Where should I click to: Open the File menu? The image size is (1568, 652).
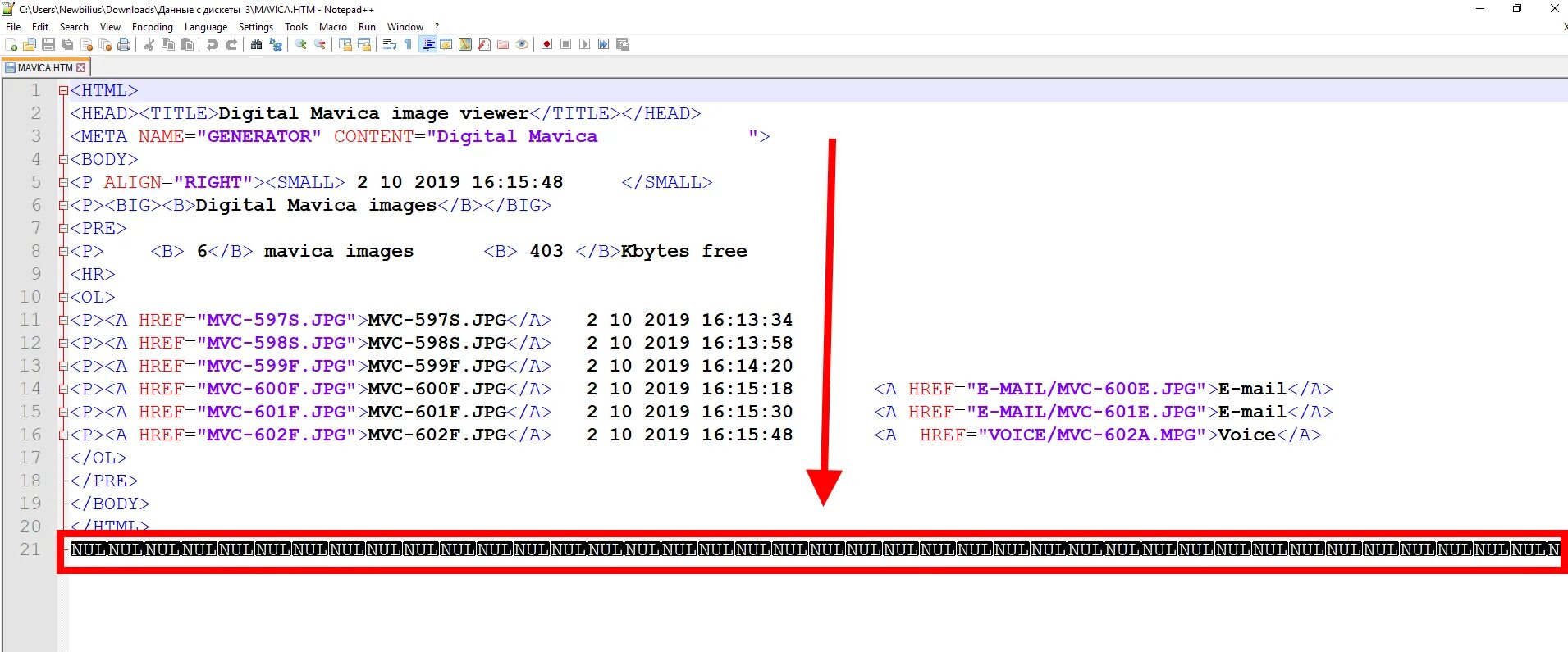13,27
